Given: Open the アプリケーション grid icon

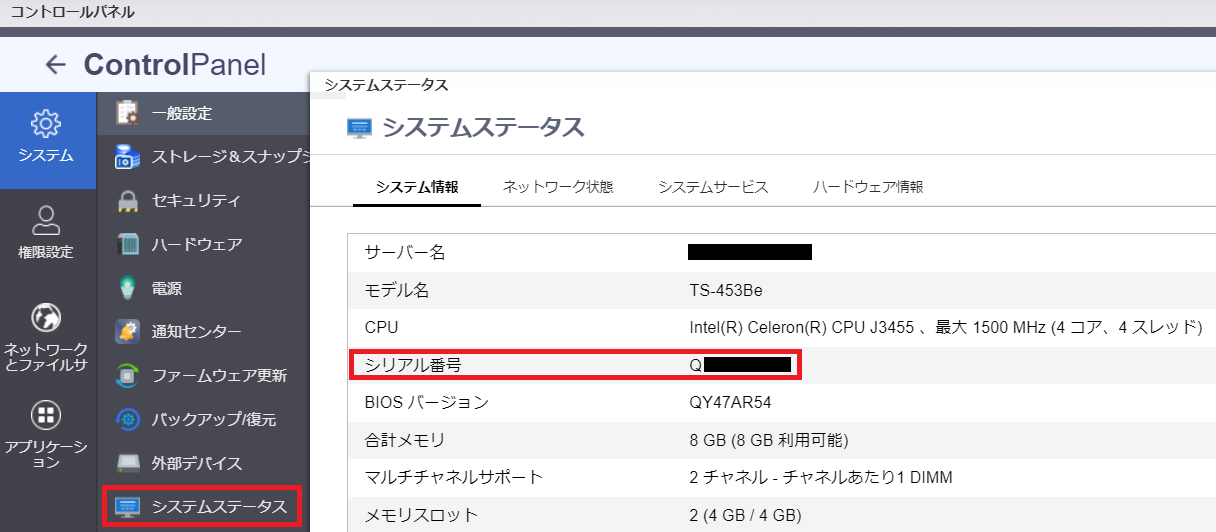Looking at the screenshot, I should coord(46,414).
